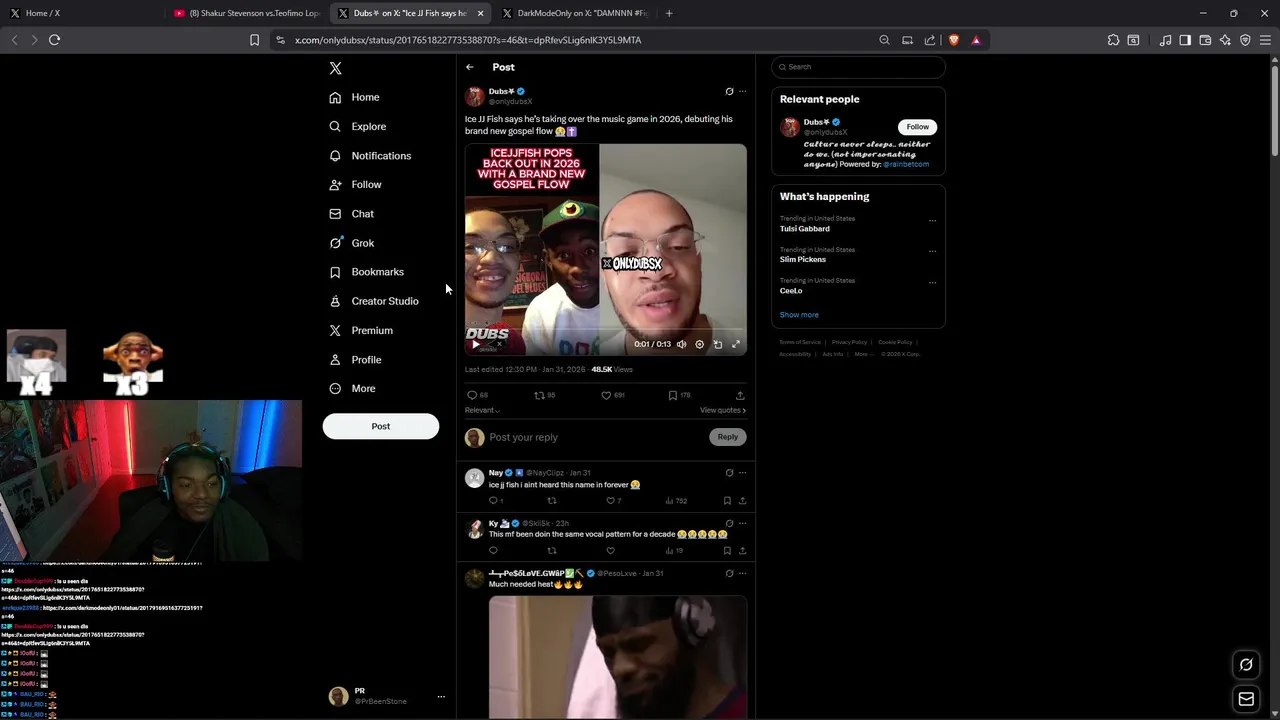This screenshot has height=720, width=1280.
Task: Click the large white Post button
Action: click(381, 426)
